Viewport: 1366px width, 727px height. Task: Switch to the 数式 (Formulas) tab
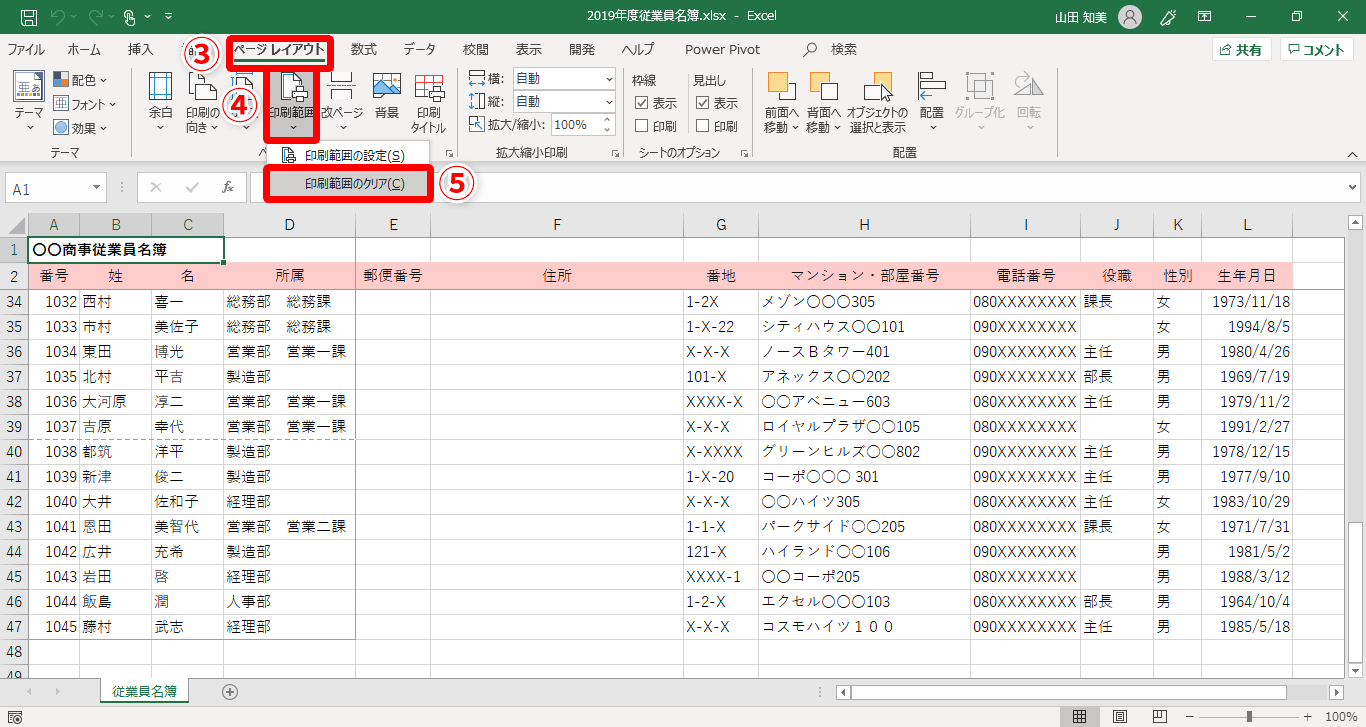(x=363, y=49)
